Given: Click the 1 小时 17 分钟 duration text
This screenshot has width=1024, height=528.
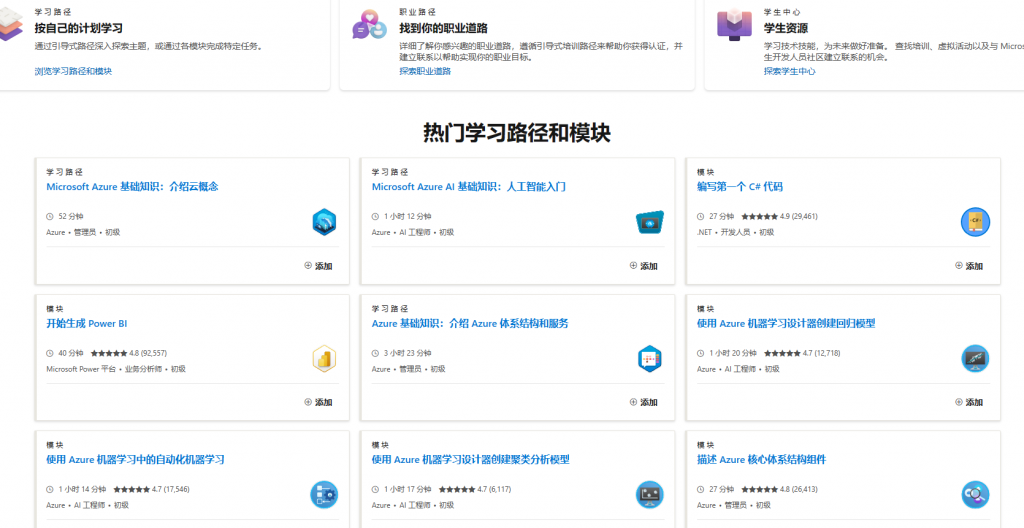Looking at the screenshot, I should [x=408, y=489].
